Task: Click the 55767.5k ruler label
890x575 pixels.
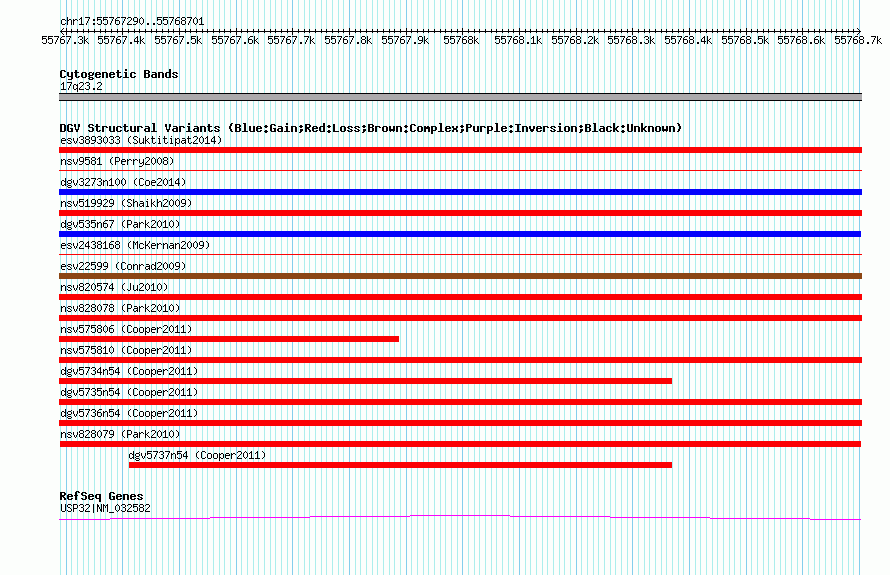Action: [x=178, y=40]
